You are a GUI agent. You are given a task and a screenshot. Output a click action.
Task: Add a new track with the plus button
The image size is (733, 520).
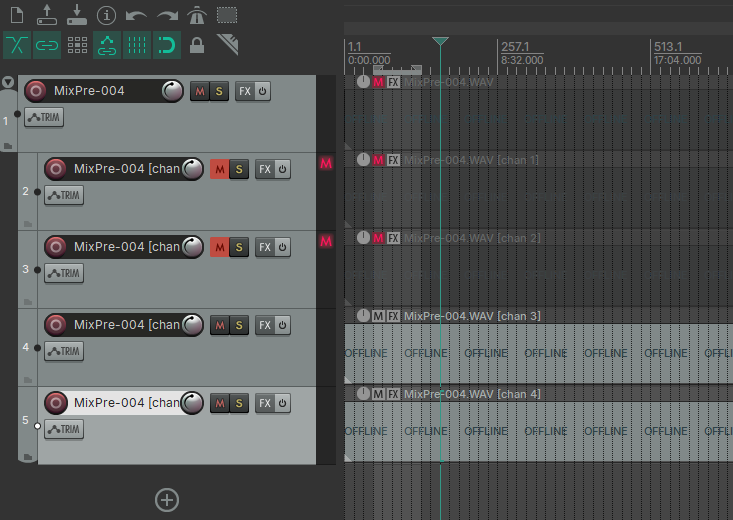(167, 500)
